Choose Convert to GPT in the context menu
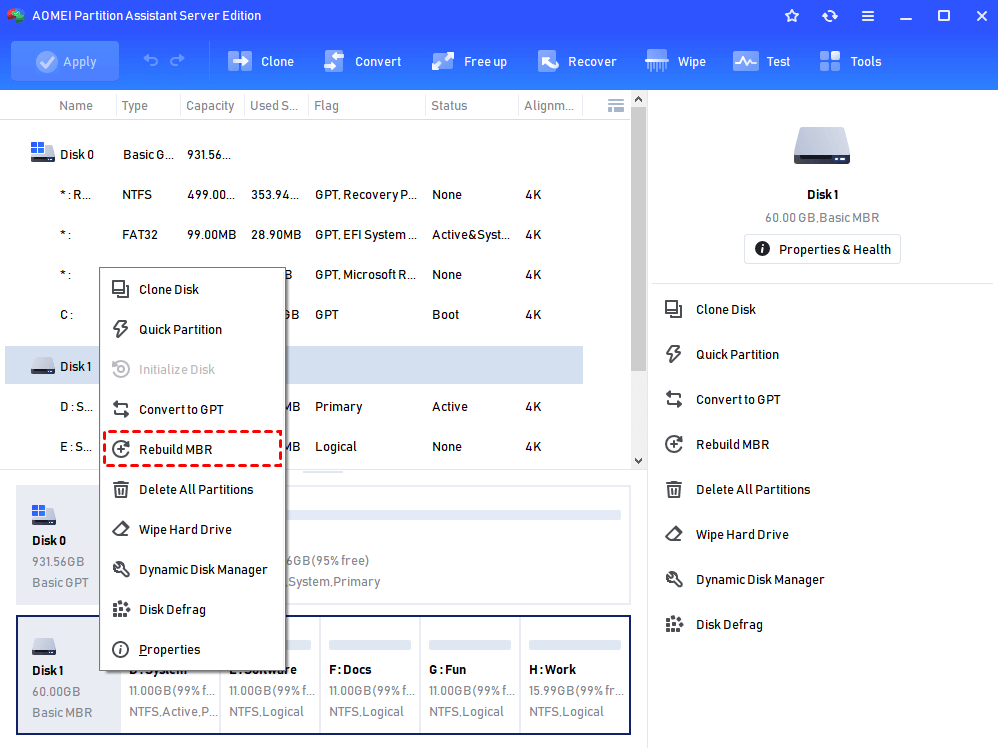This screenshot has width=998, height=748. (192, 409)
